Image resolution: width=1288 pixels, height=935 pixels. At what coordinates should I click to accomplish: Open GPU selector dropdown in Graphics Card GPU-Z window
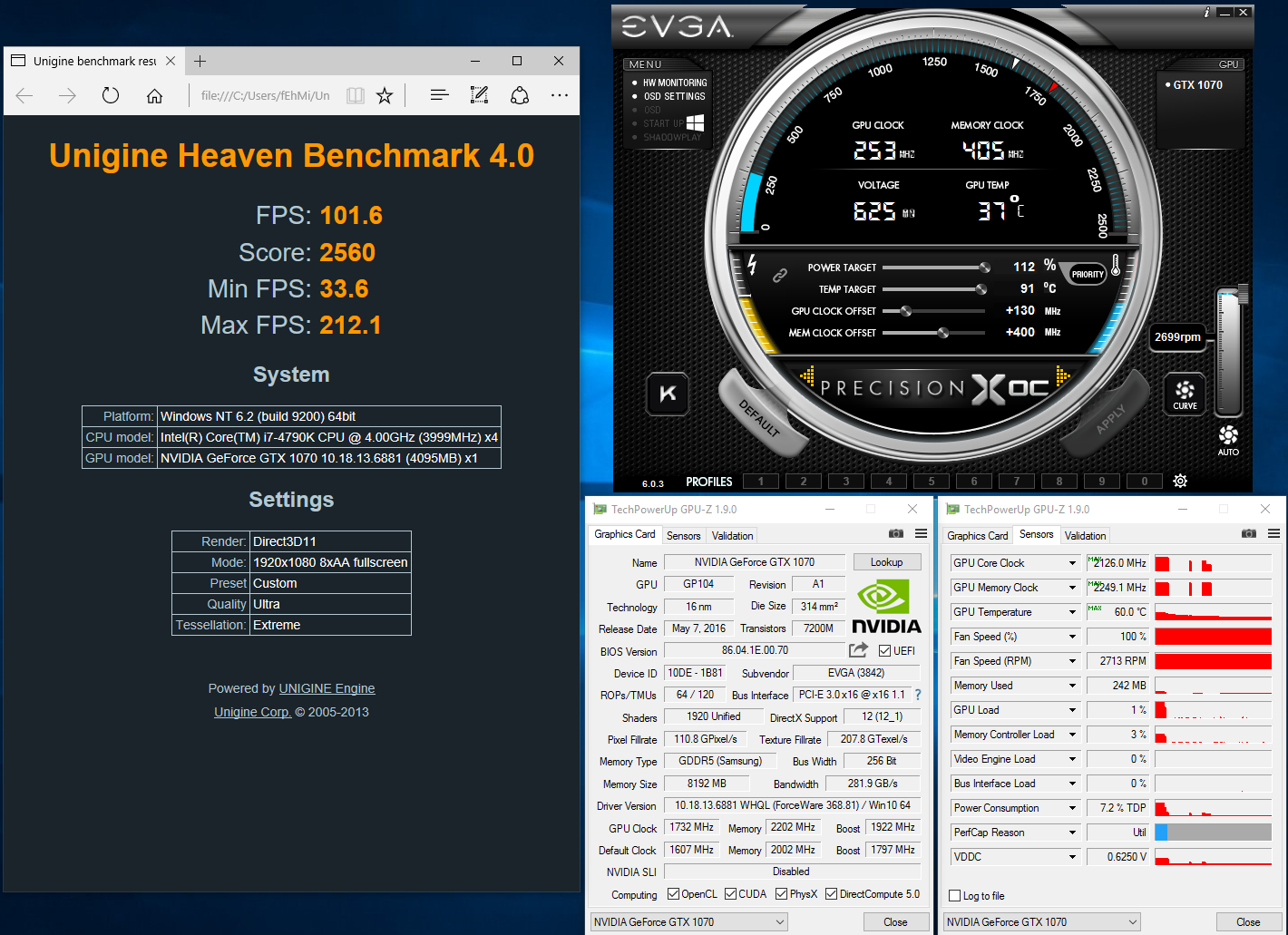(688, 922)
